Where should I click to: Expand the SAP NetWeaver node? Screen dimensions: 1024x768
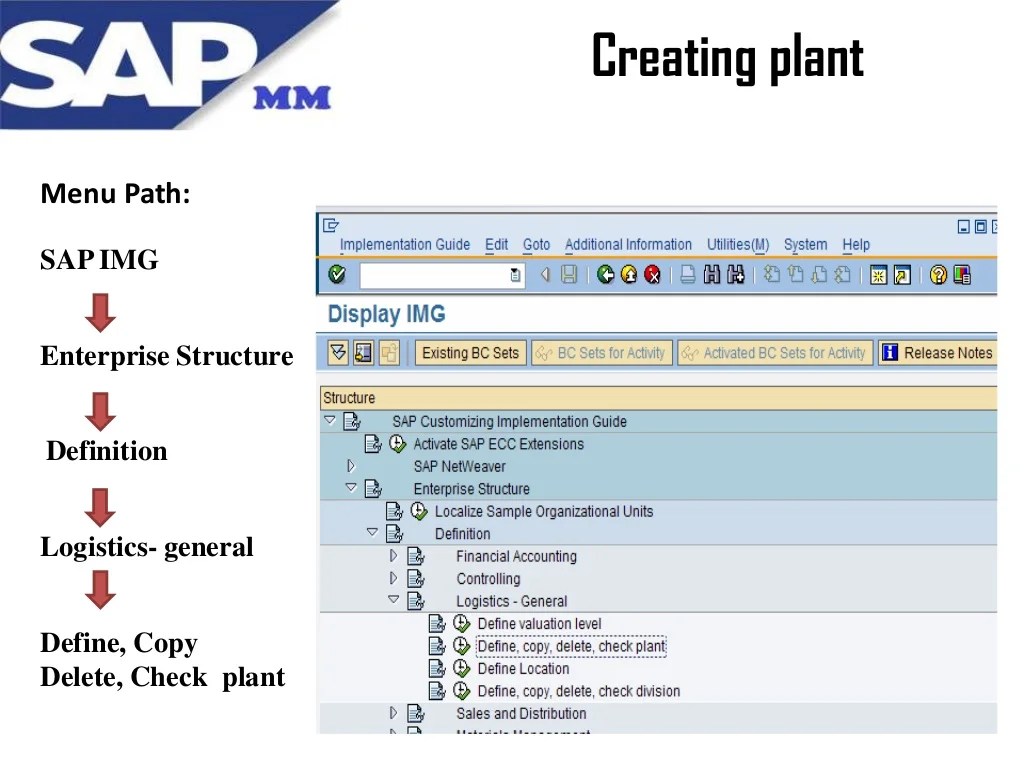point(351,466)
